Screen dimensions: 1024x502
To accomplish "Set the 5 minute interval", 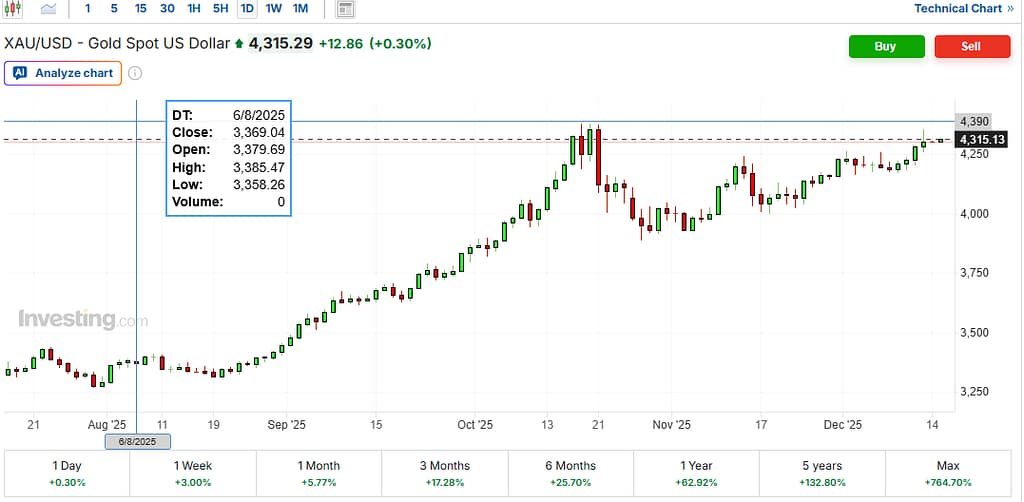I will tap(113, 9).
